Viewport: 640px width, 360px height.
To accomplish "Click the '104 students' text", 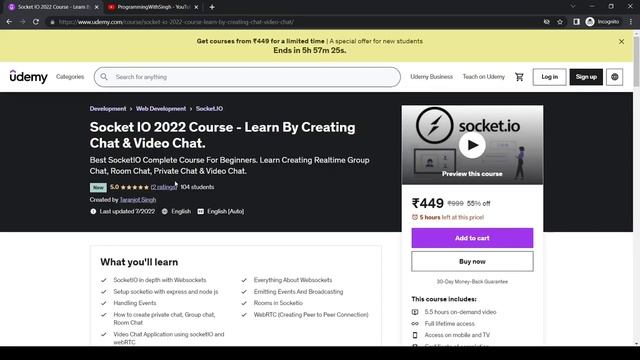I will coord(197,187).
